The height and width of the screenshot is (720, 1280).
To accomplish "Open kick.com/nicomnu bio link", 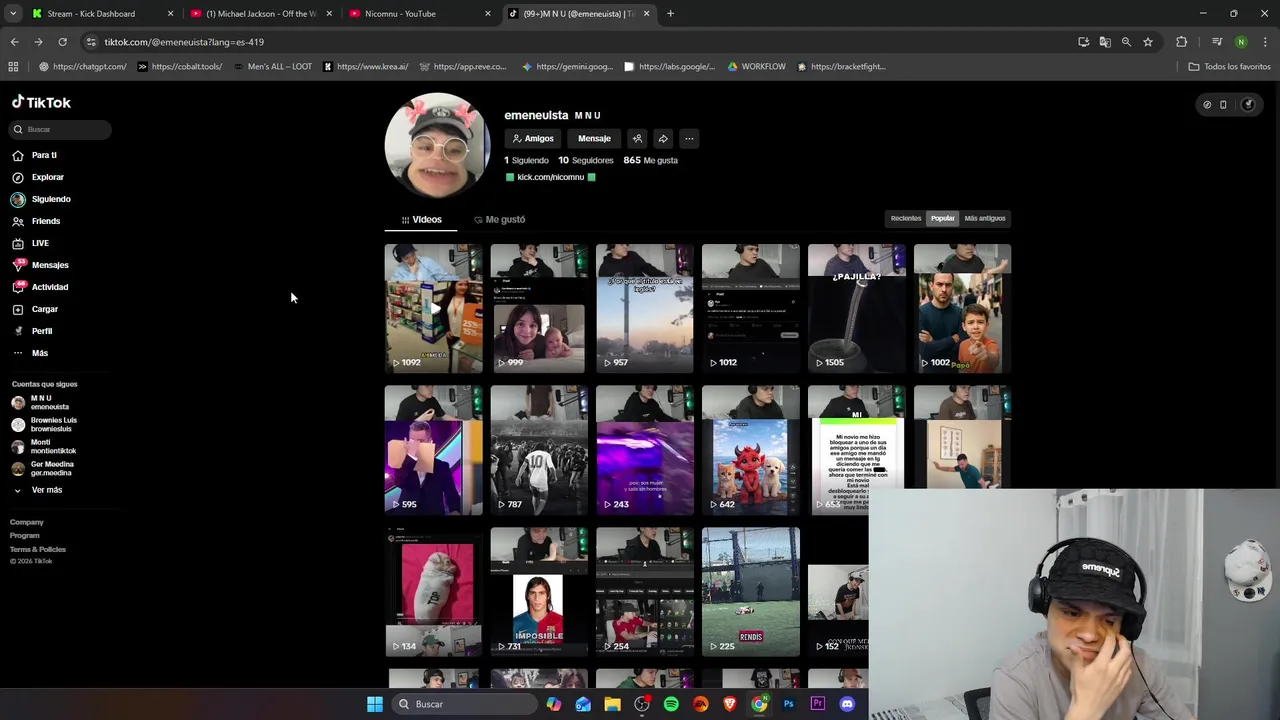I will tap(550, 177).
